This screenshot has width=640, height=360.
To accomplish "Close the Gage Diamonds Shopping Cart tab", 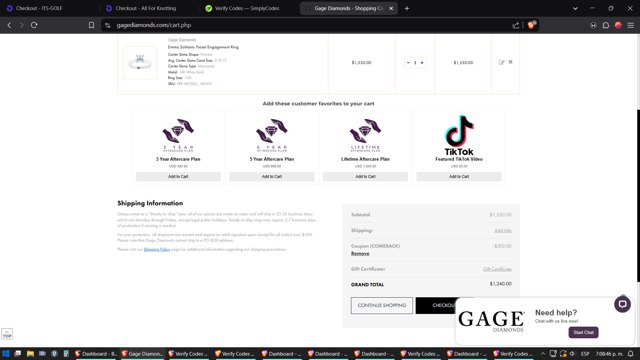I will tap(391, 8).
